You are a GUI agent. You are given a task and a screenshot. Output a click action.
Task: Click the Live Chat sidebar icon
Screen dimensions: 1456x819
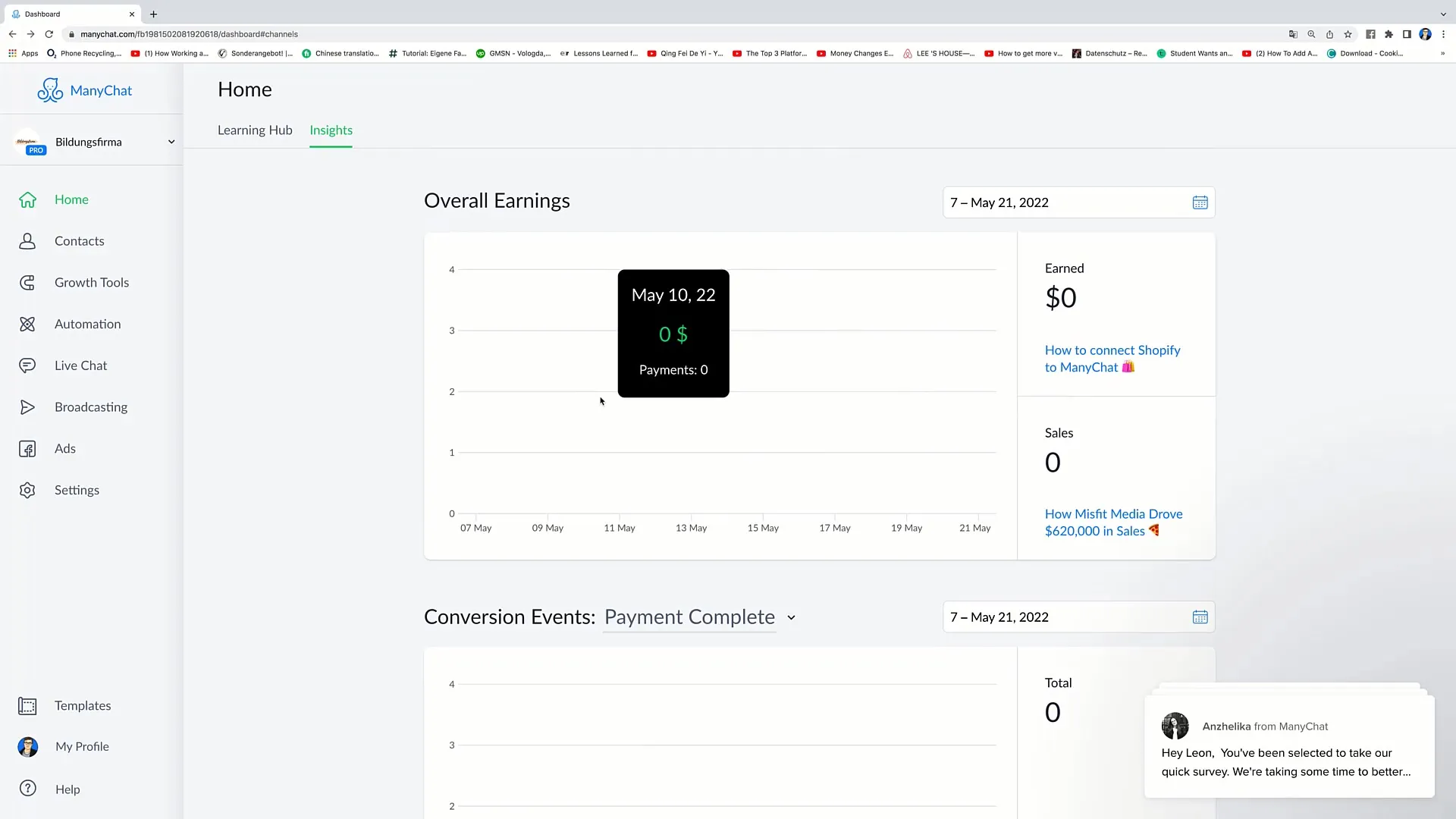pyautogui.click(x=27, y=365)
